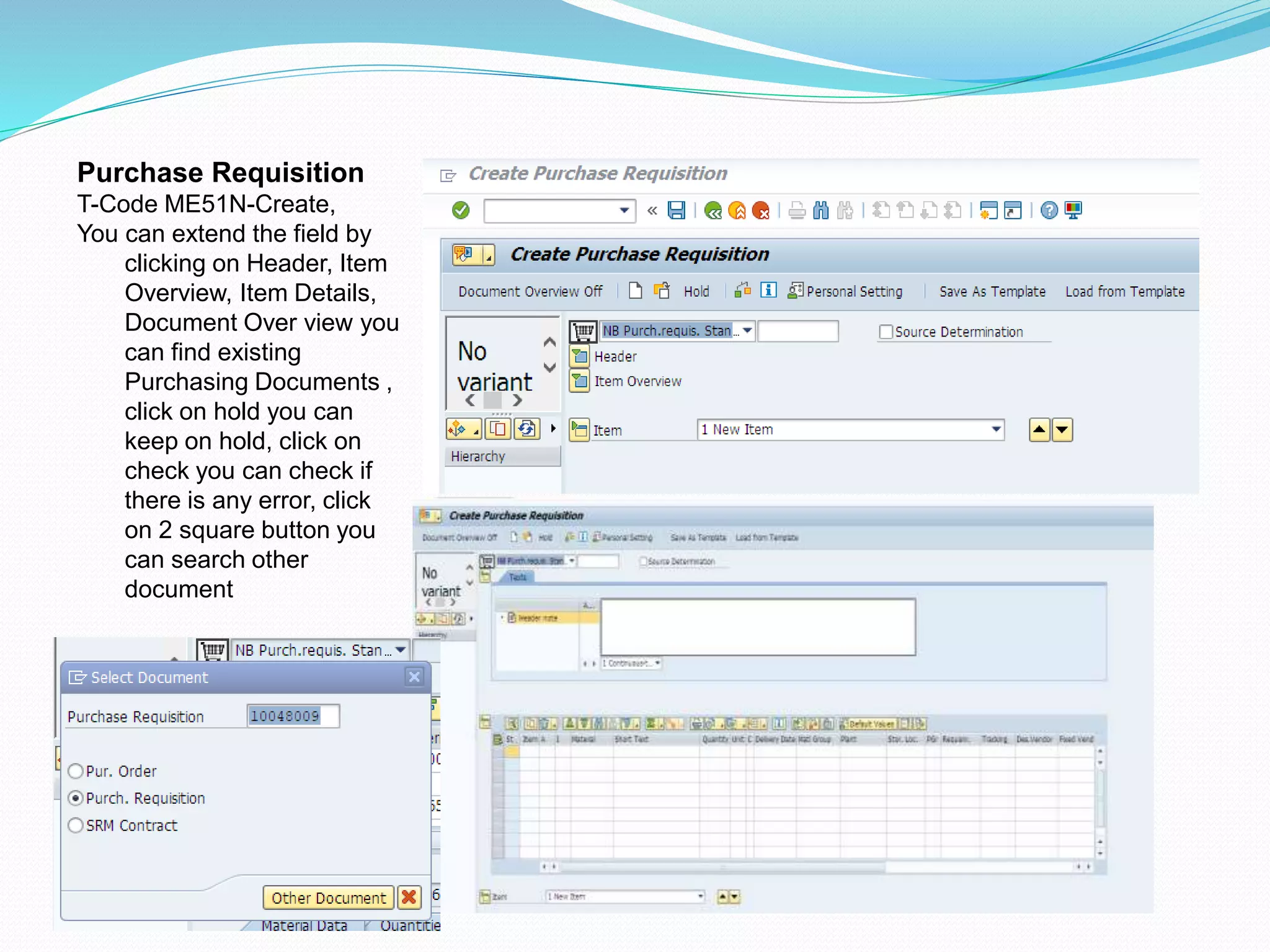Click the Other Document button
The image size is (1270, 952).
pos(329,897)
